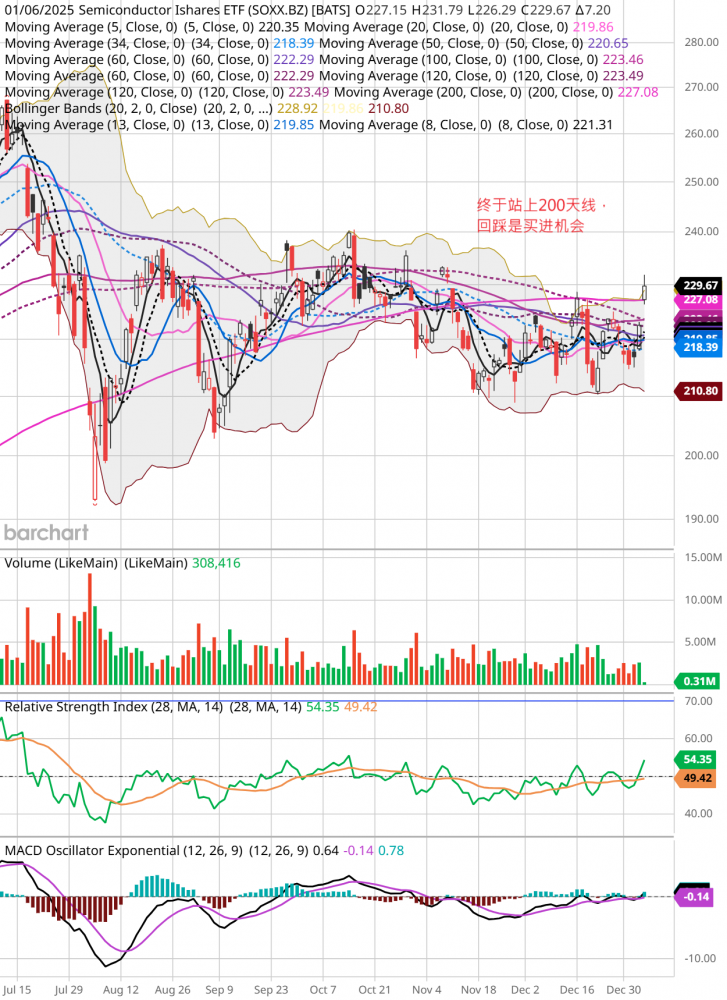Image resolution: width=727 pixels, height=1000 pixels.
Task: Click the purple -0.14 MACD tag on axis
Action: tap(695, 897)
